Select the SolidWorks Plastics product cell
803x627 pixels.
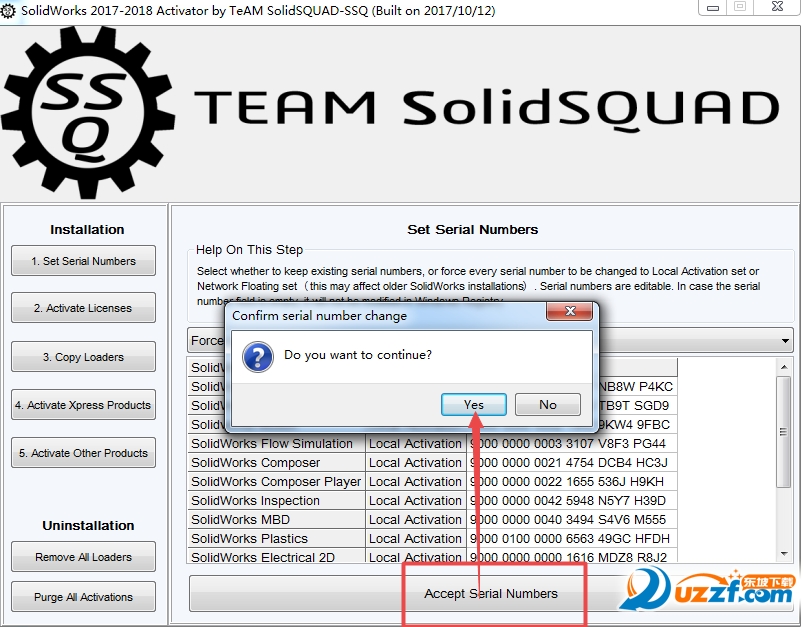pyautogui.click(x=277, y=538)
